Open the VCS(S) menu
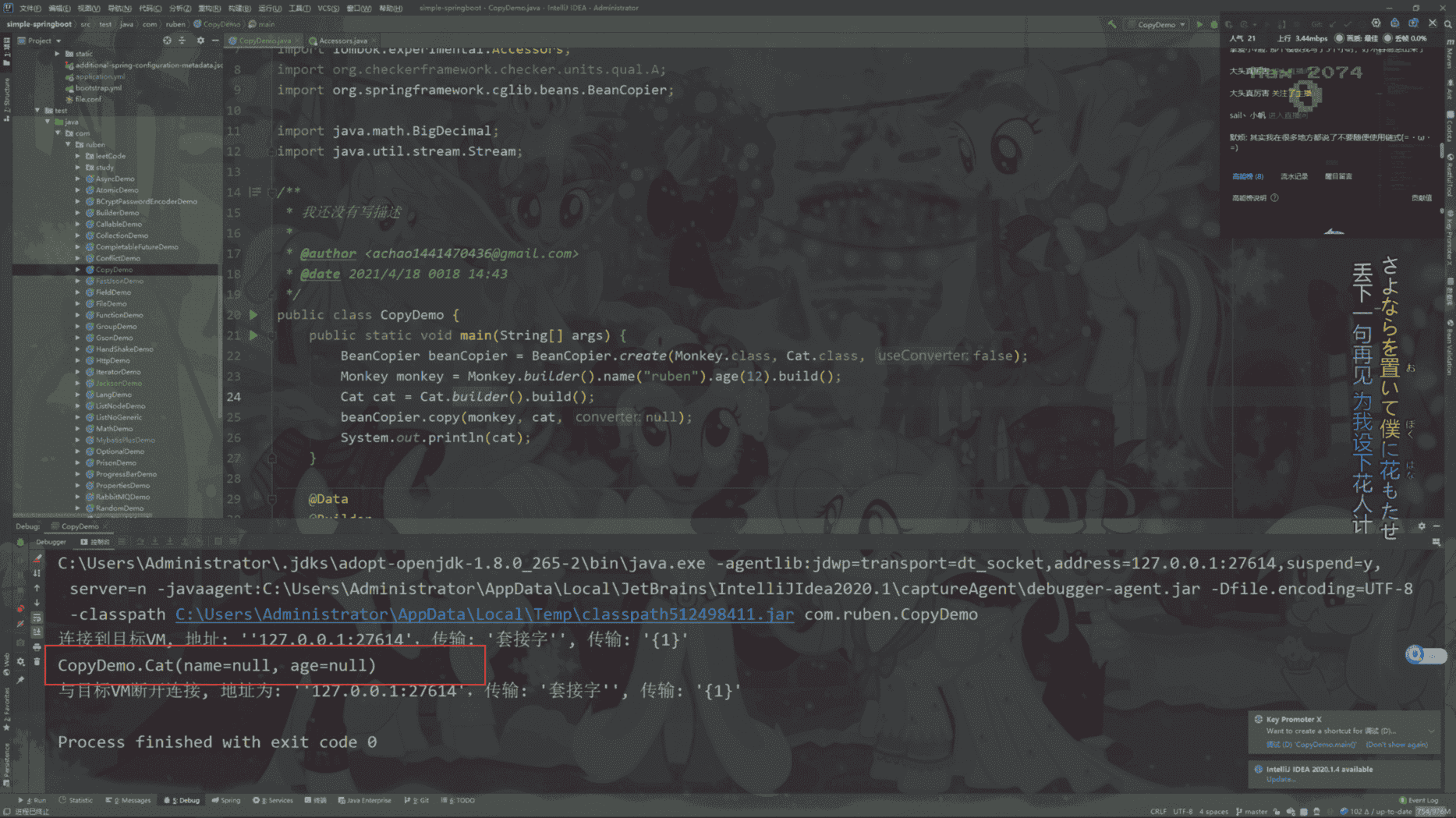 [x=328, y=8]
